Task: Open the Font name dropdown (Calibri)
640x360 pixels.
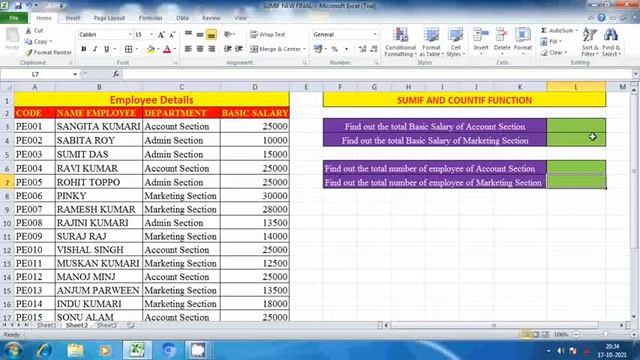Action: coord(130,35)
